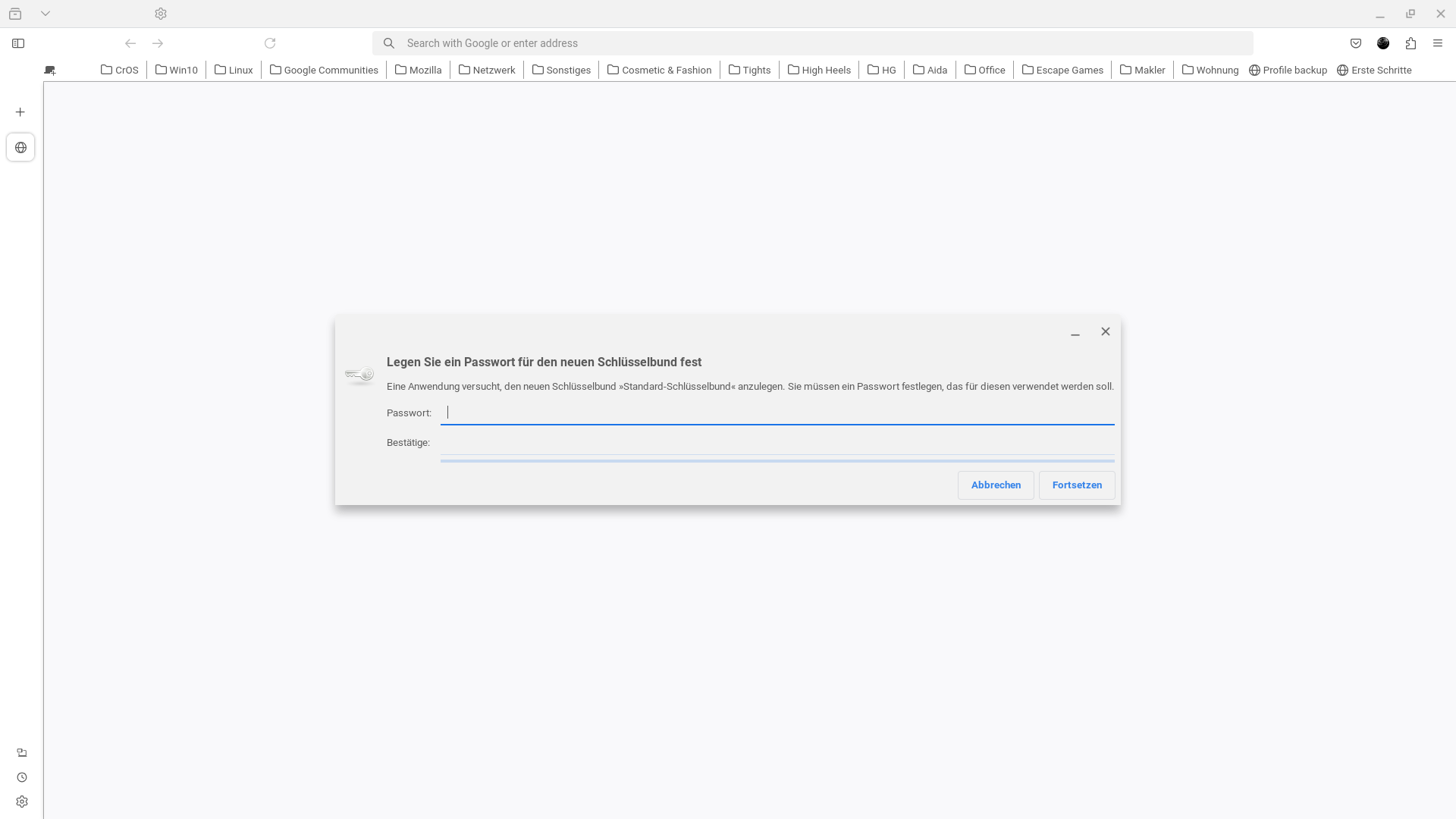Expand the Google Communities bookmark folder
Screen dimensions: 1456x819
tap(324, 70)
